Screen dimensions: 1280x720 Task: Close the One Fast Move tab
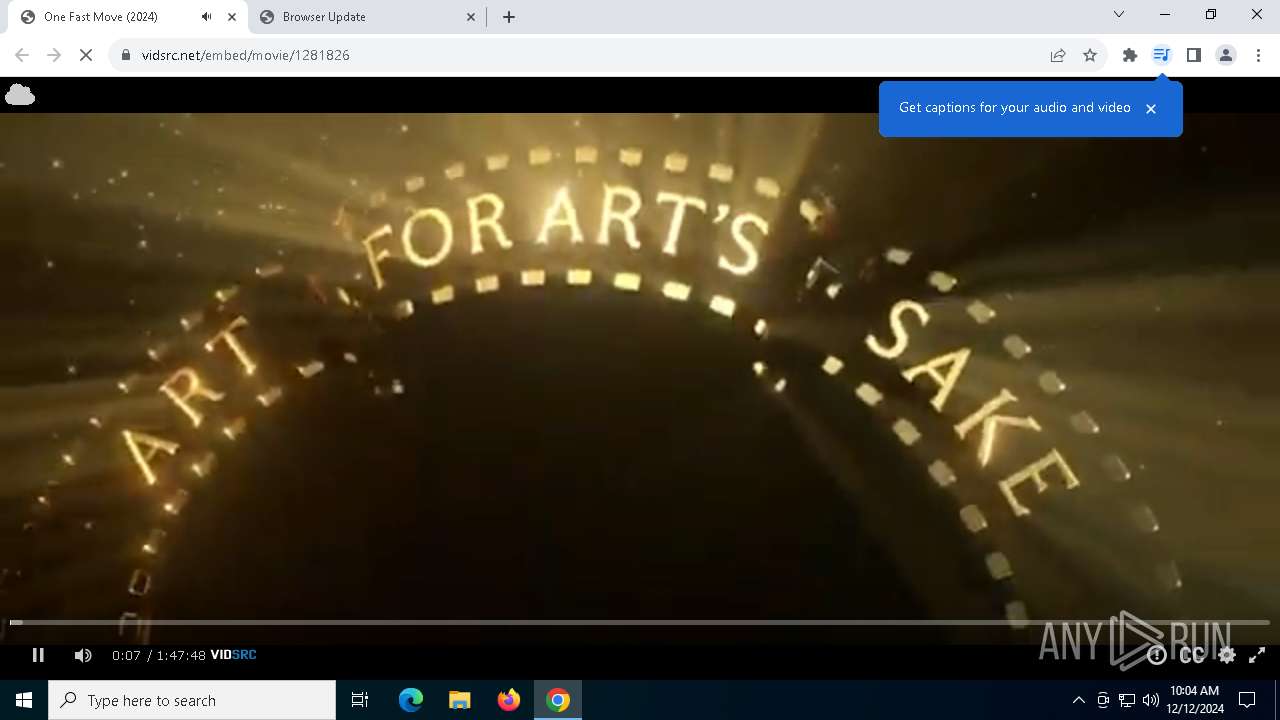pos(232,17)
